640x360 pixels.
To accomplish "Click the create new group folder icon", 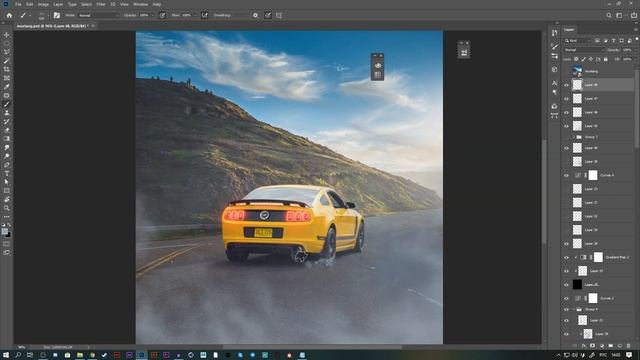I will coord(610,346).
